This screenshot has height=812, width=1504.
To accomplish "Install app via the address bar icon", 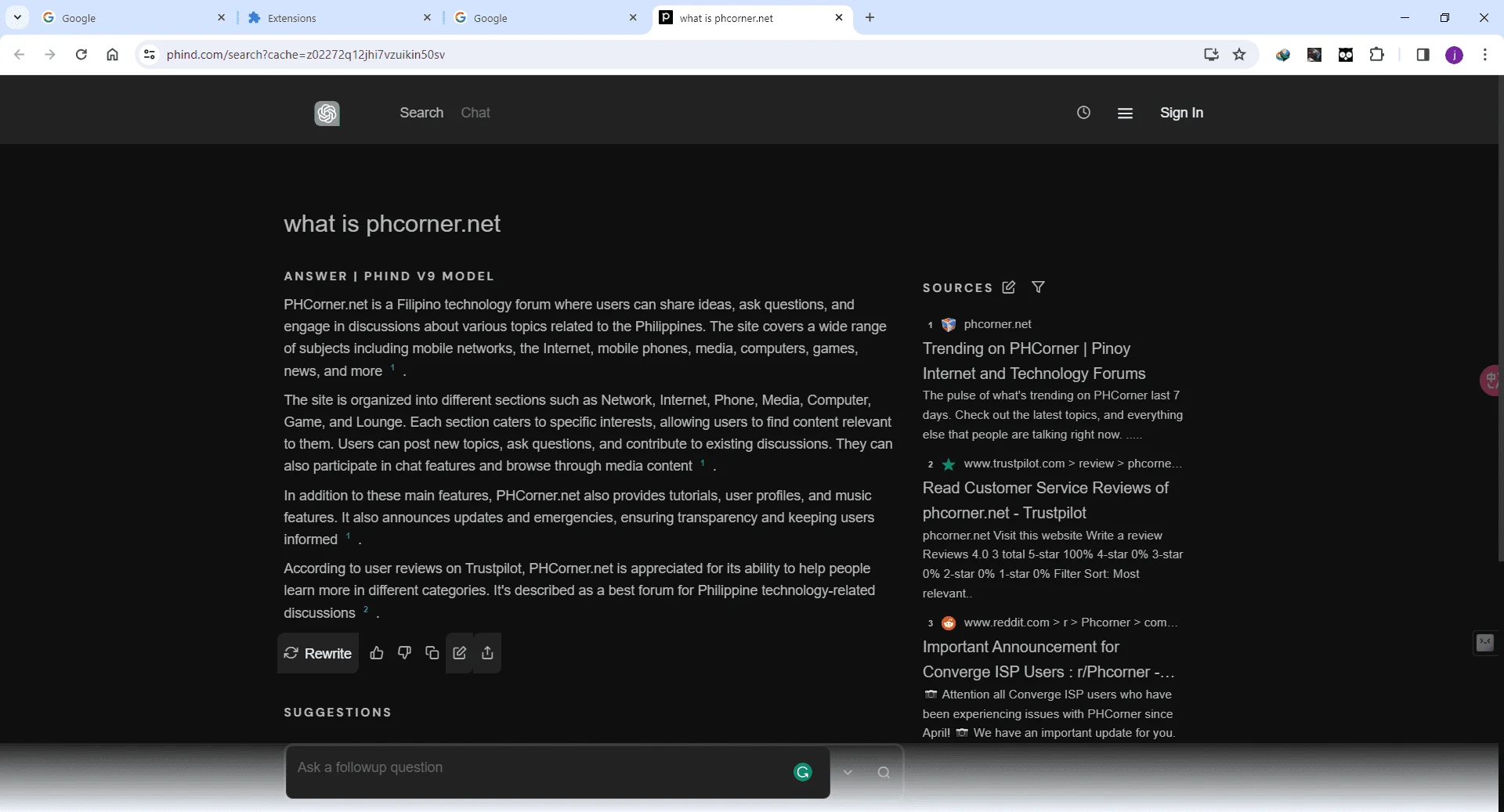I will (x=1211, y=54).
